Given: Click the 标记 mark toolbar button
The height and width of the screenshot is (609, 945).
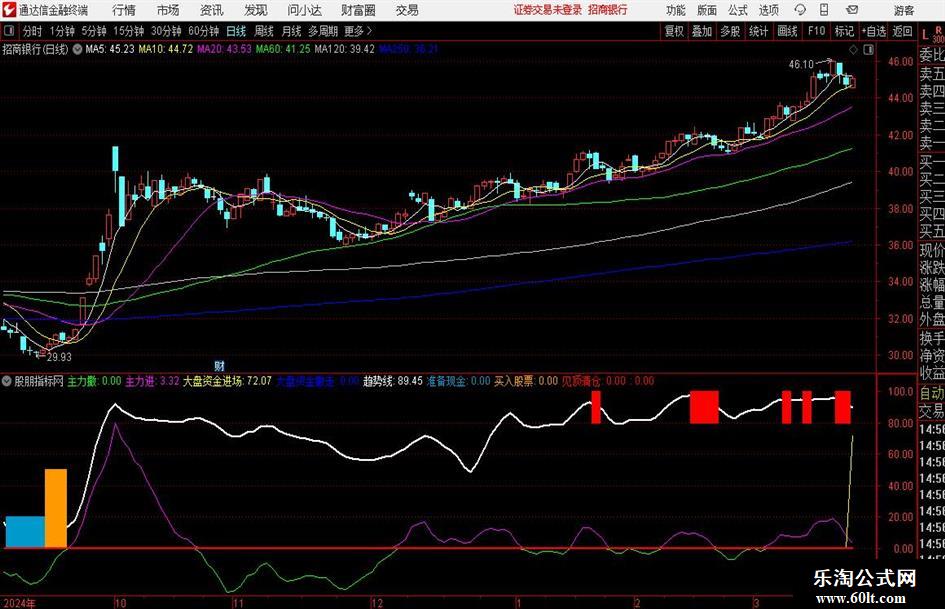Looking at the screenshot, I should click(844, 31).
